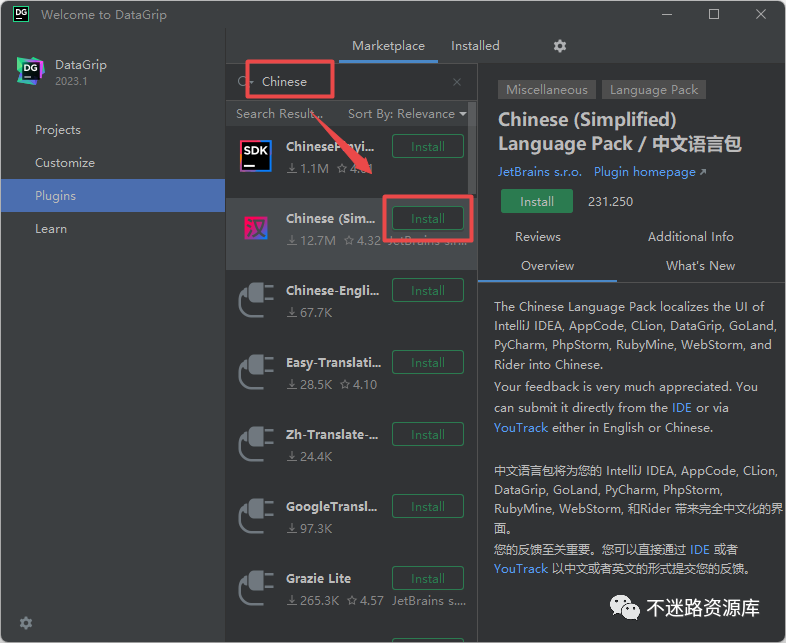Open YouTrack link in English description
The height and width of the screenshot is (643, 786).
(x=521, y=427)
